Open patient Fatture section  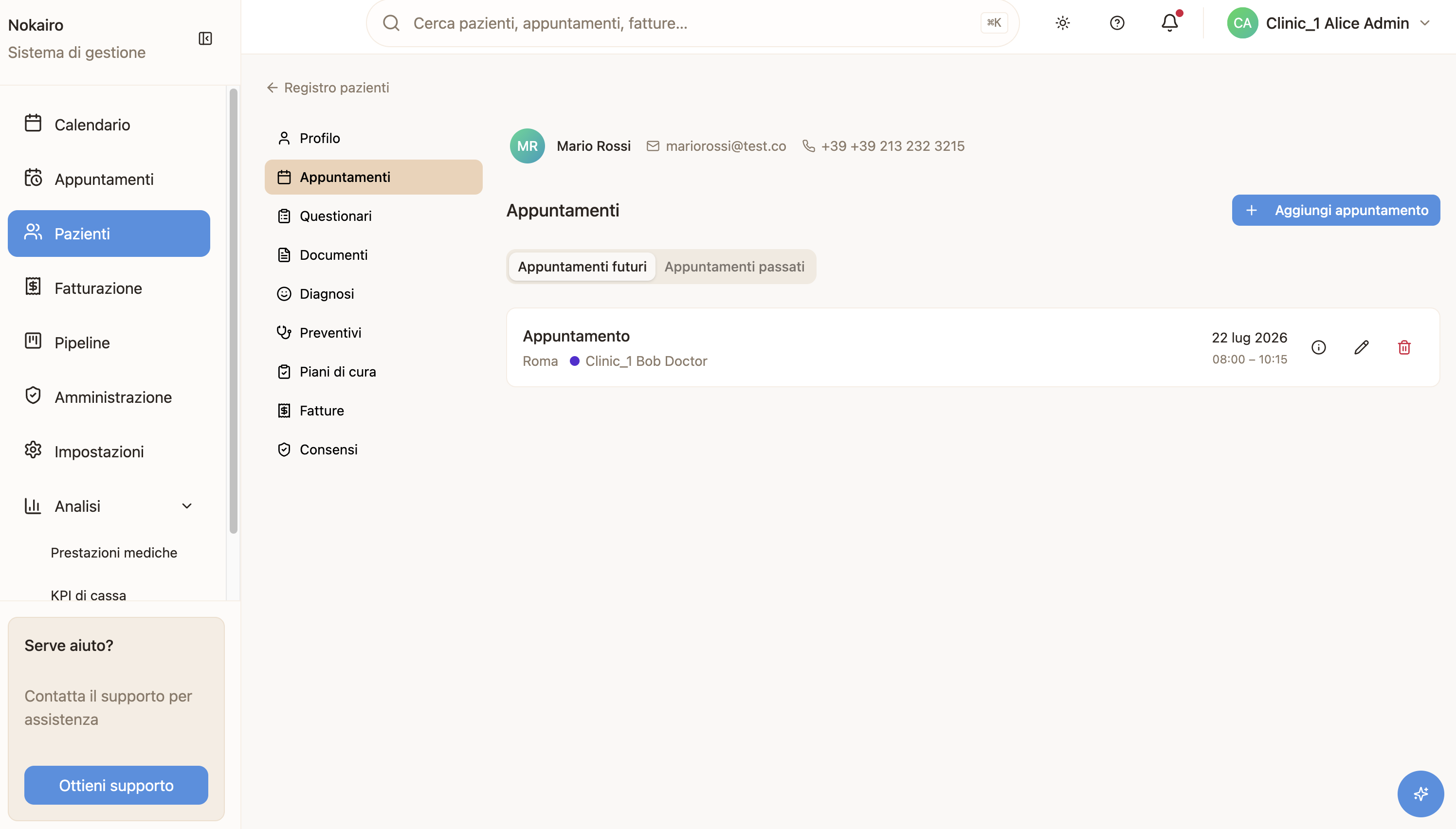tap(374, 411)
